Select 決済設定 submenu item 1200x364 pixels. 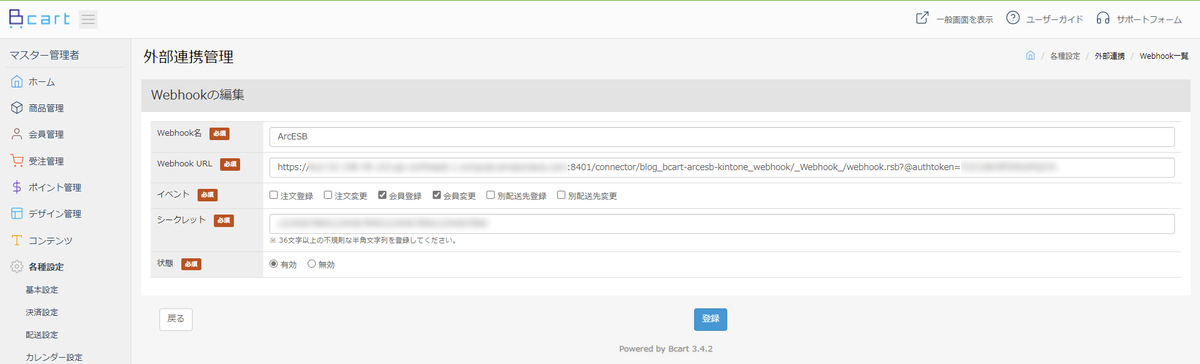(42, 312)
